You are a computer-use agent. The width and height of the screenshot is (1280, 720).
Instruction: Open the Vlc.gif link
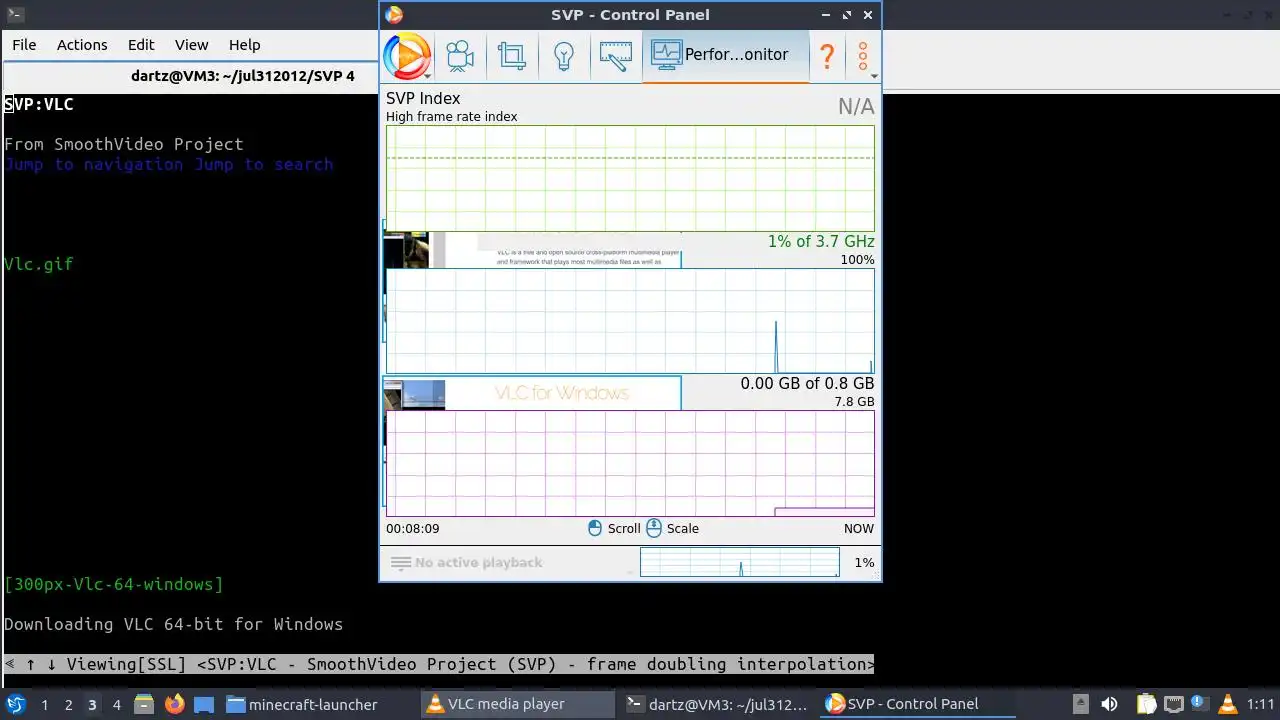39,264
